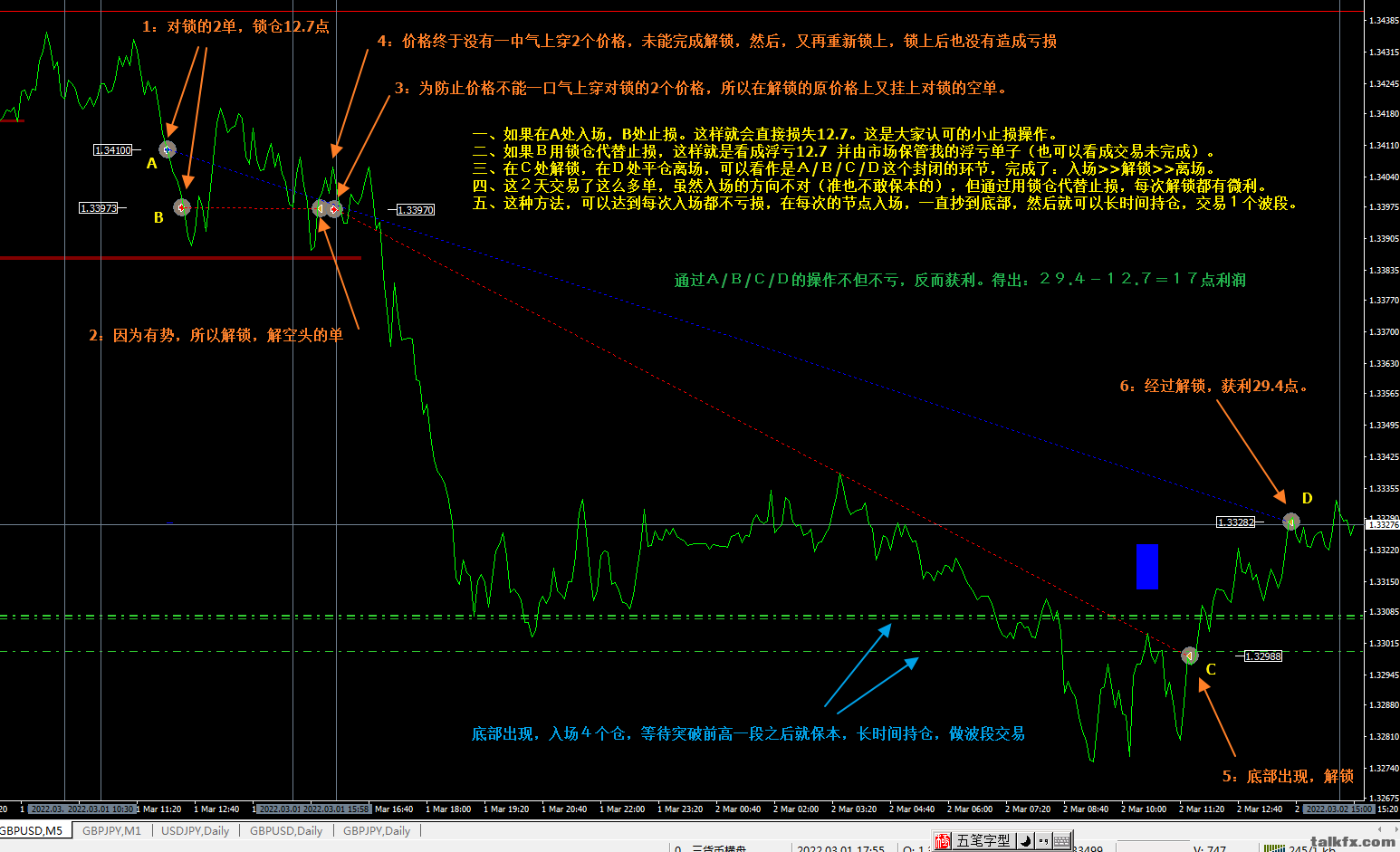Select the annotation line starting '3：为防止价格'

(701, 89)
